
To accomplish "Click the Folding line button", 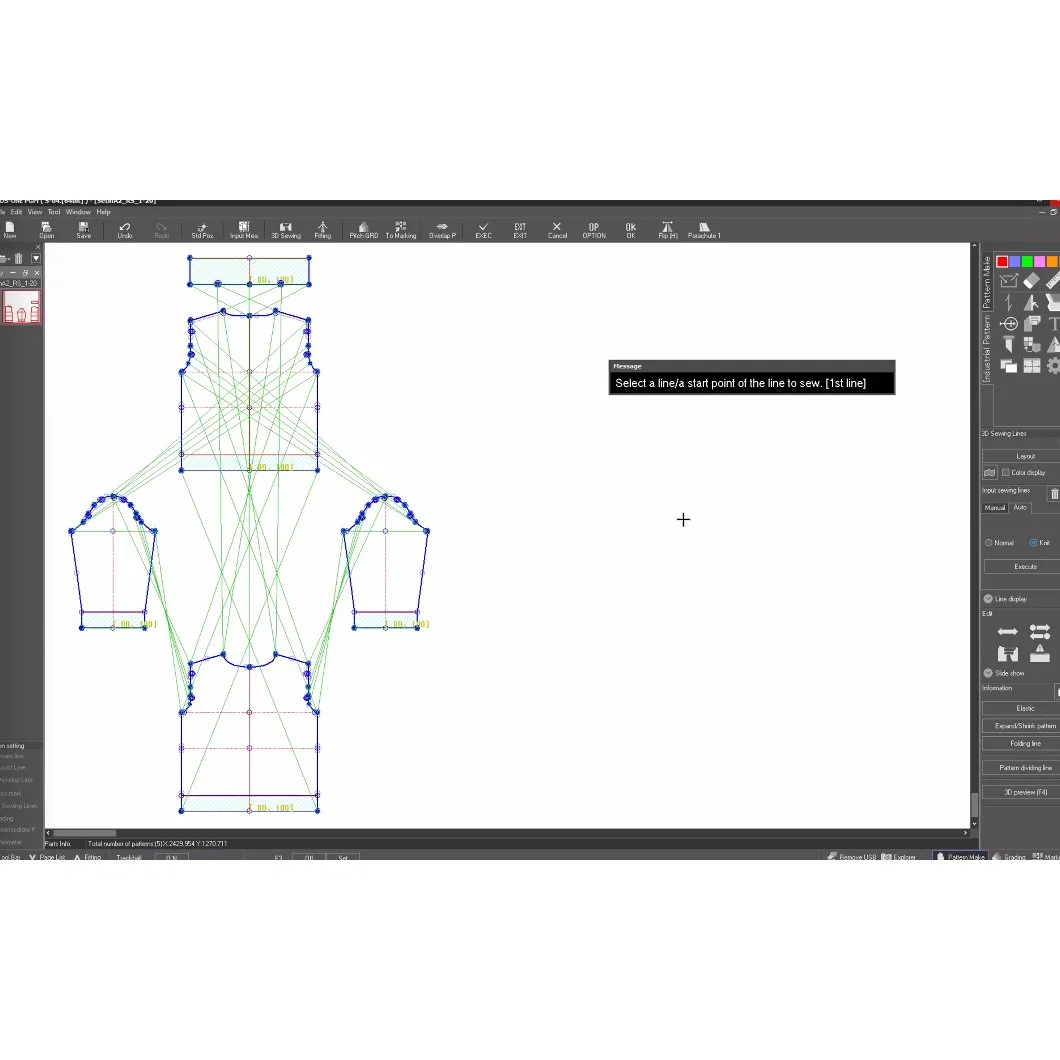I will click(1025, 744).
